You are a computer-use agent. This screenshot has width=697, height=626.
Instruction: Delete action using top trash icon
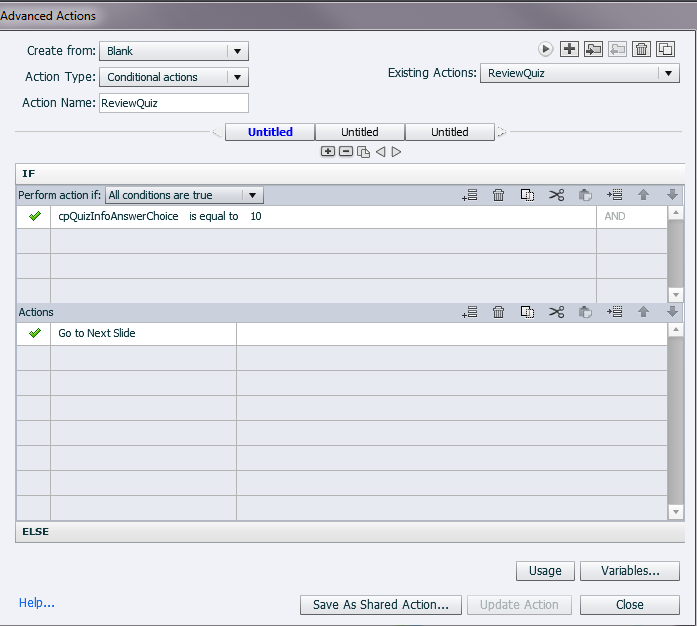click(642, 48)
